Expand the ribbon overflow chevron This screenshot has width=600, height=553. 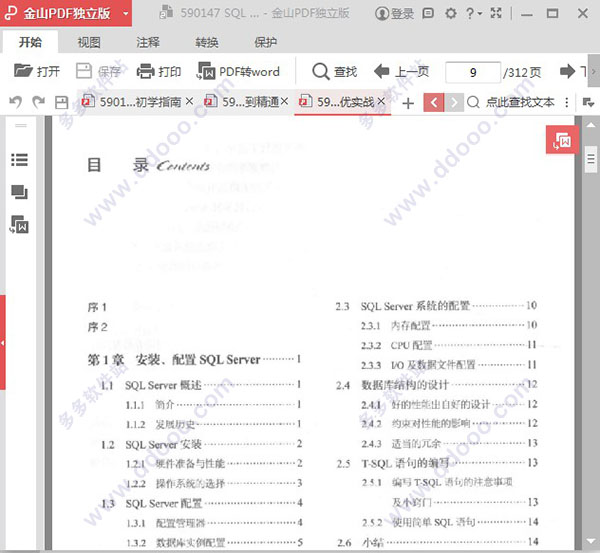coord(593,71)
